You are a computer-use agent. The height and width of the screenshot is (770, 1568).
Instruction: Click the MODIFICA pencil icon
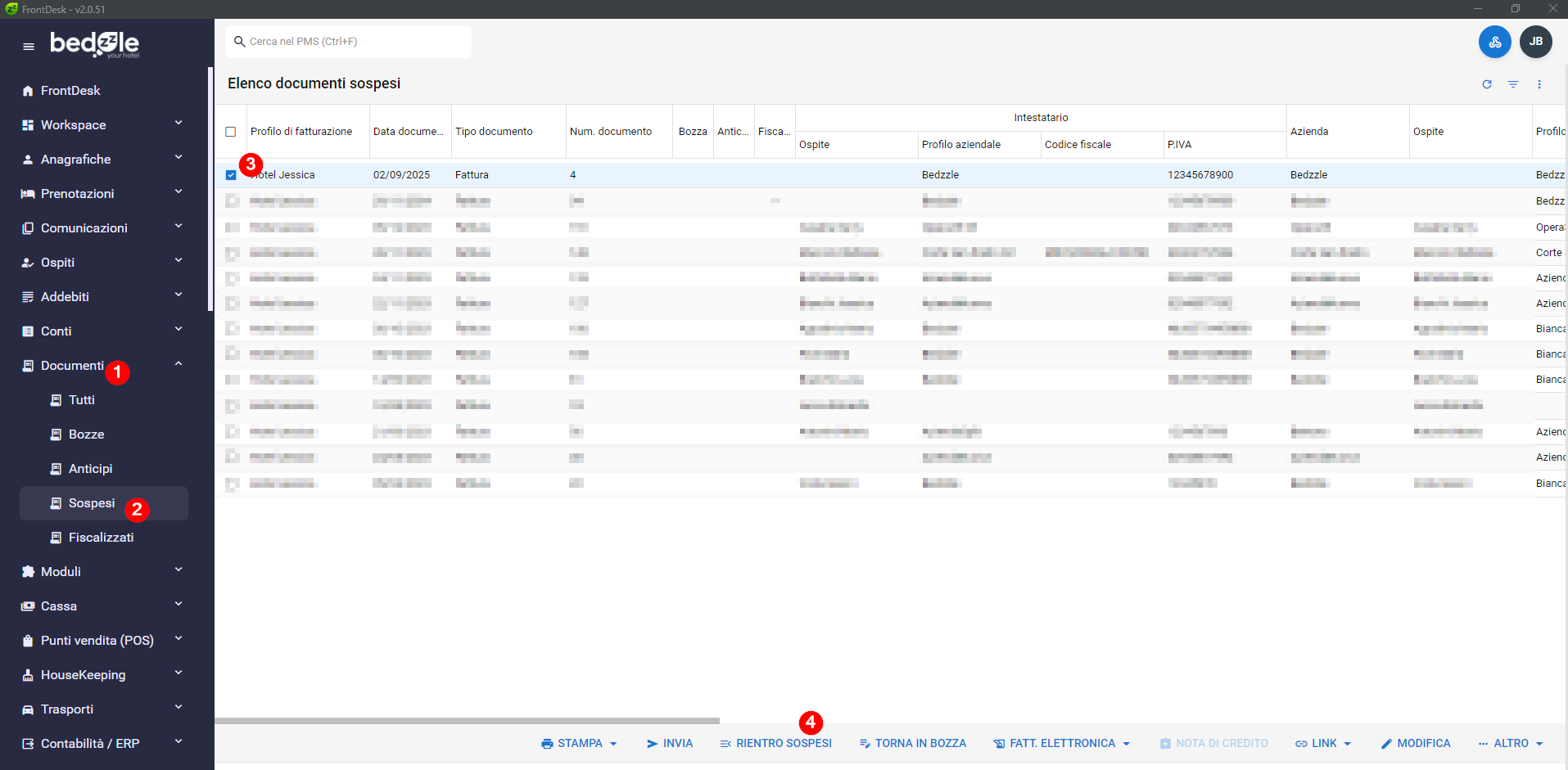[1386, 744]
